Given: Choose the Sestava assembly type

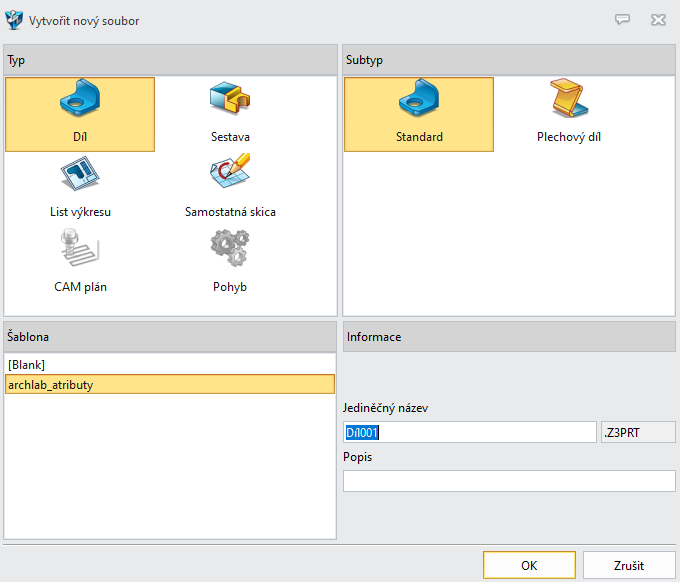Looking at the screenshot, I should [x=230, y=114].
